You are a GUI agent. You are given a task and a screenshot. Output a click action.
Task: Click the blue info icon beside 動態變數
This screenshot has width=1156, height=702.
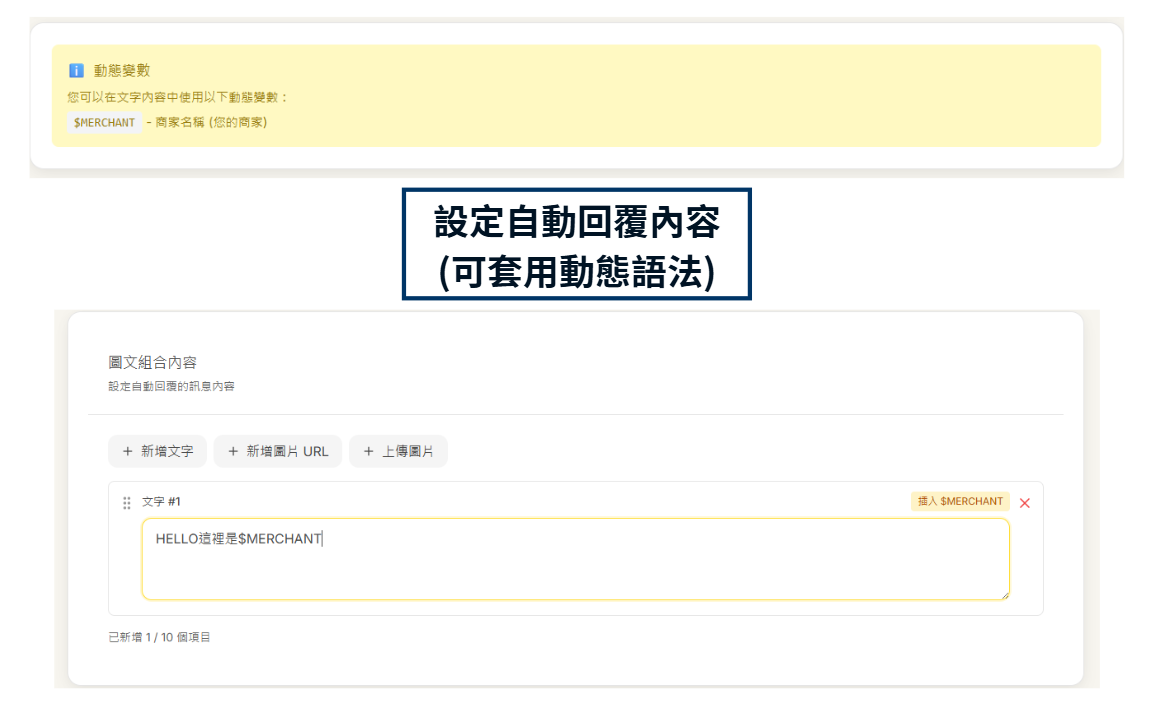pyautogui.click(x=76, y=71)
